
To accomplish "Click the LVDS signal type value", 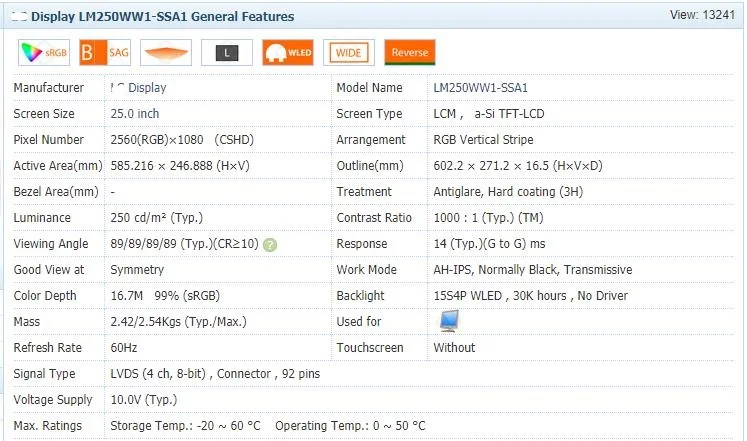I will [214, 374].
